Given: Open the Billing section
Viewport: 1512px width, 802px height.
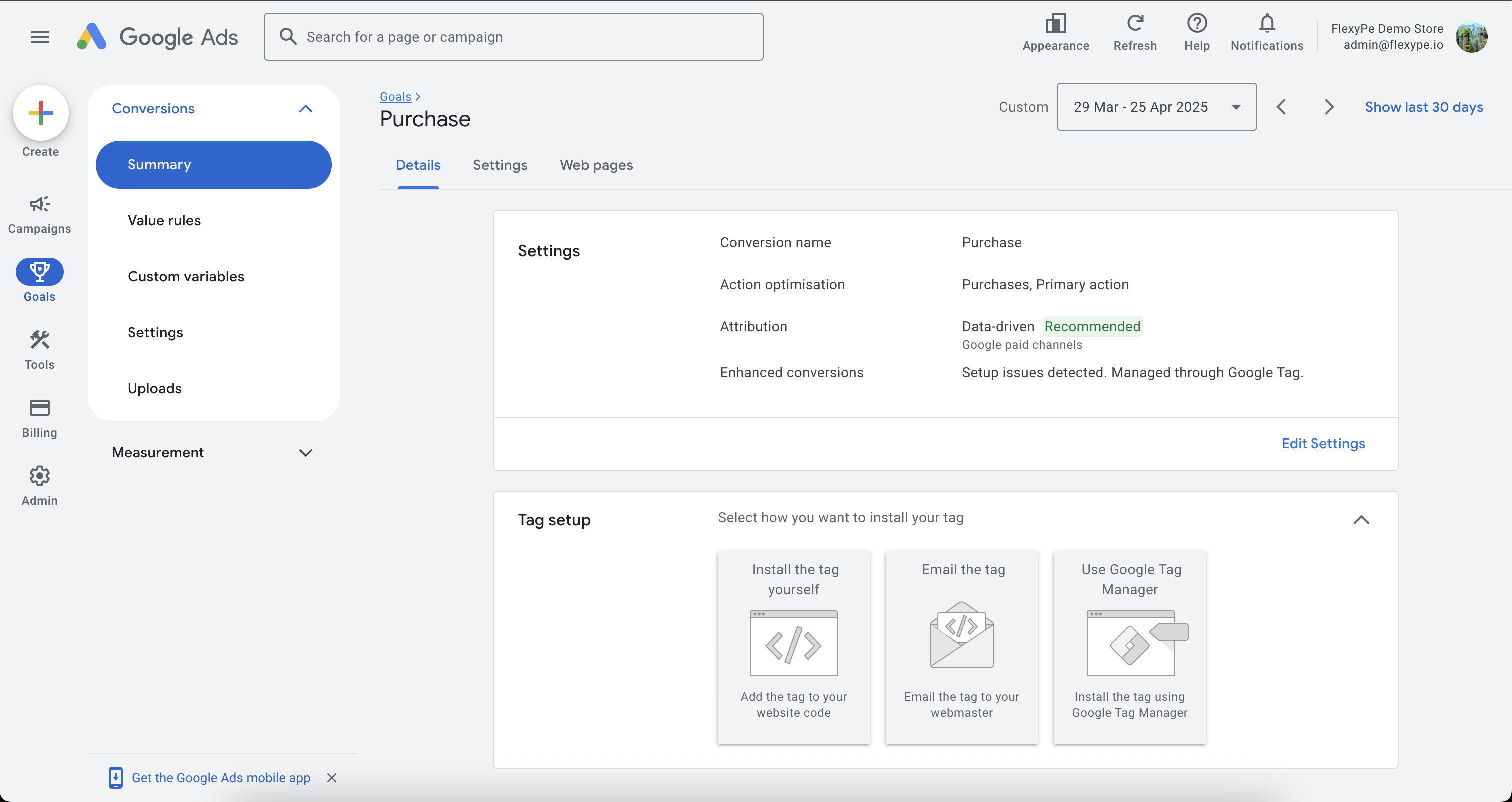Looking at the screenshot, I should [x=39, y=417].
